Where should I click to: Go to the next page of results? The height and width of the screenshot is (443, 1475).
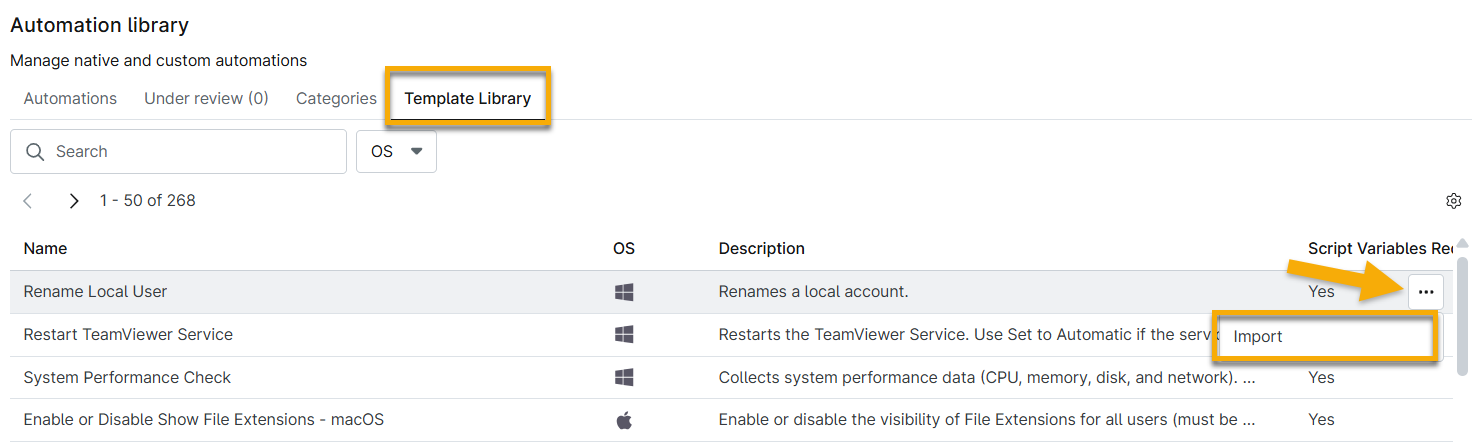[73, 201]
